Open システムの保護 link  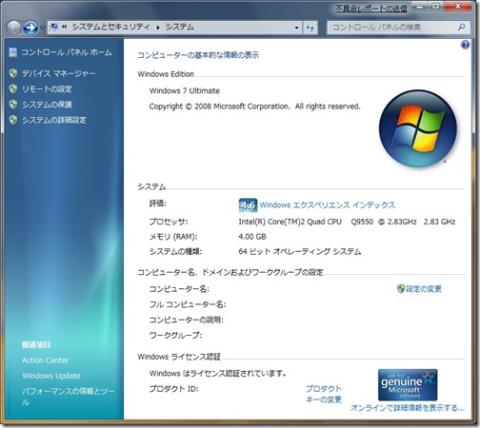pos(47,105)
